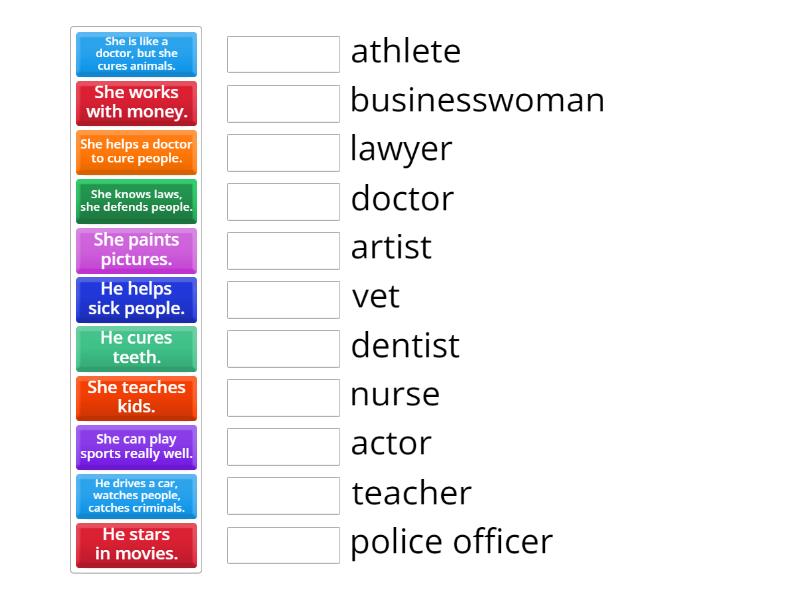Select the clue about catching criminals

[136, 496]
